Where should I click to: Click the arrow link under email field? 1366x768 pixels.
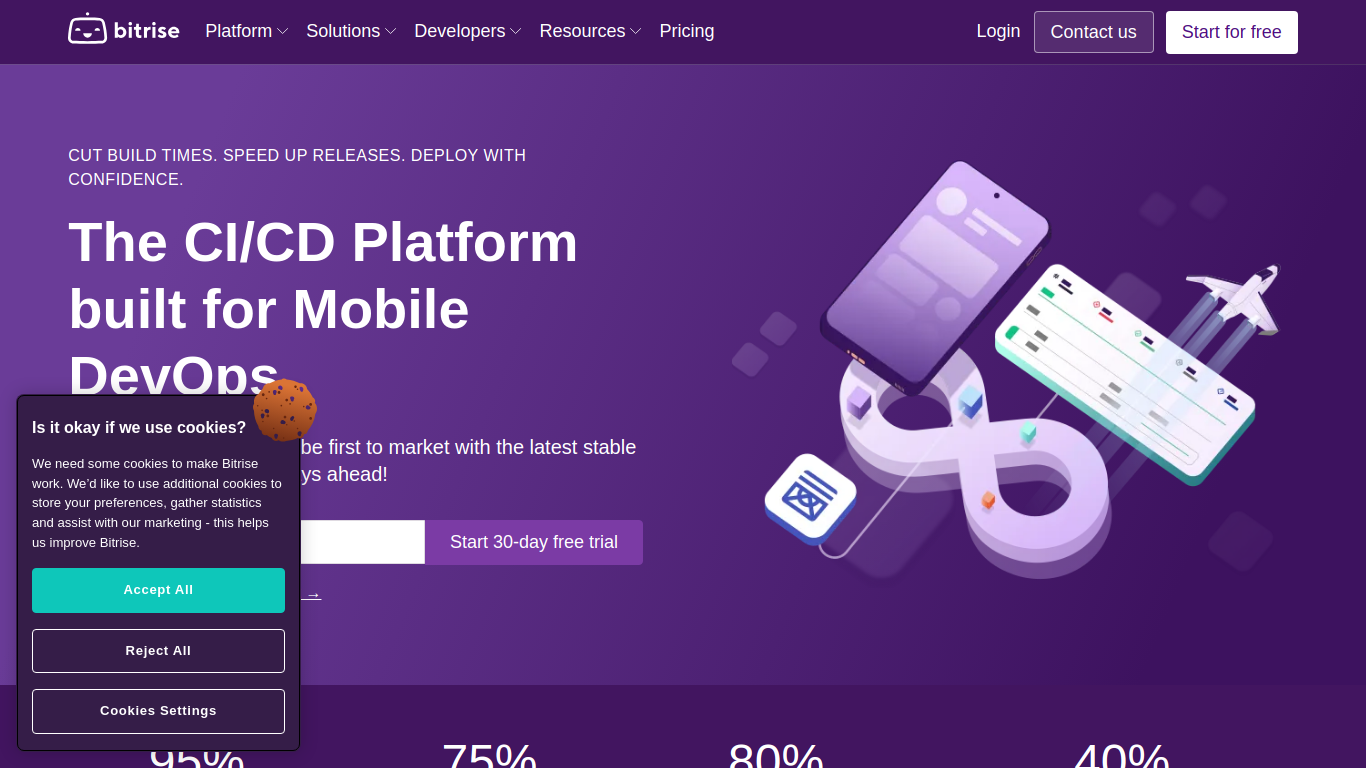pyautogui.click(x=312, y=595)
